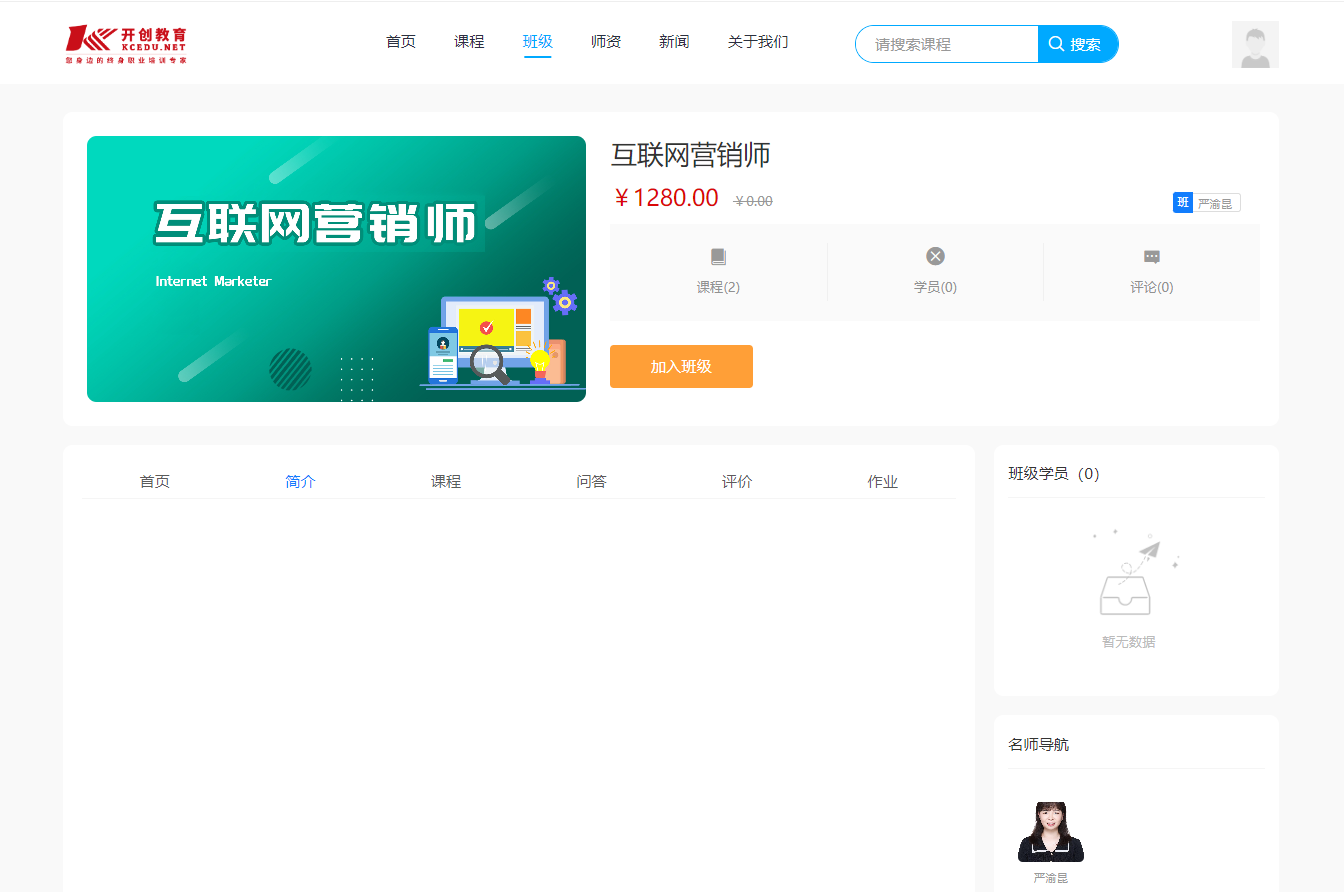
Task: Click the ￥1280.00 price
Action: 665,198
